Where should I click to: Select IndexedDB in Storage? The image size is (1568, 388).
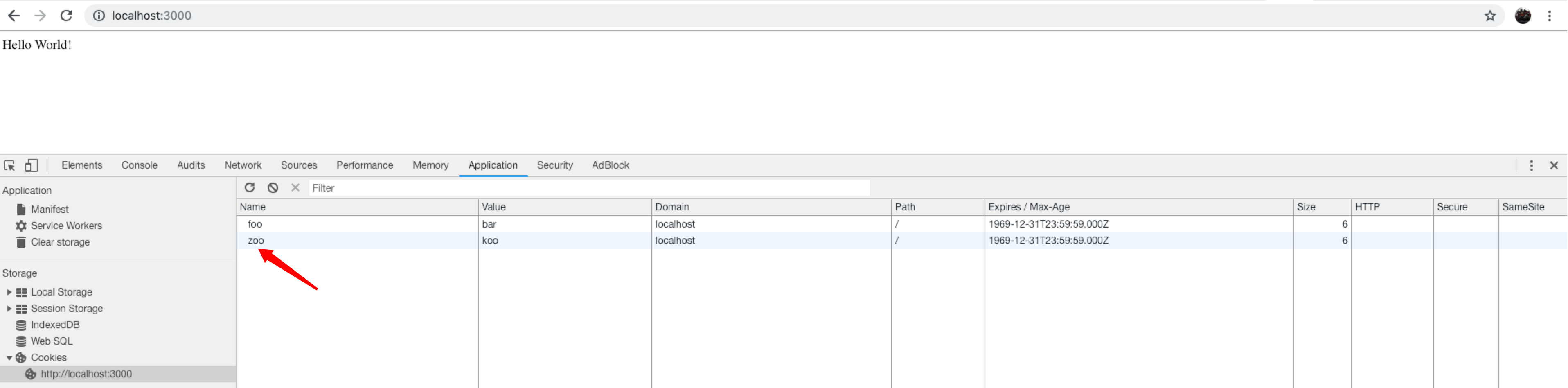(x=55, y=325)
